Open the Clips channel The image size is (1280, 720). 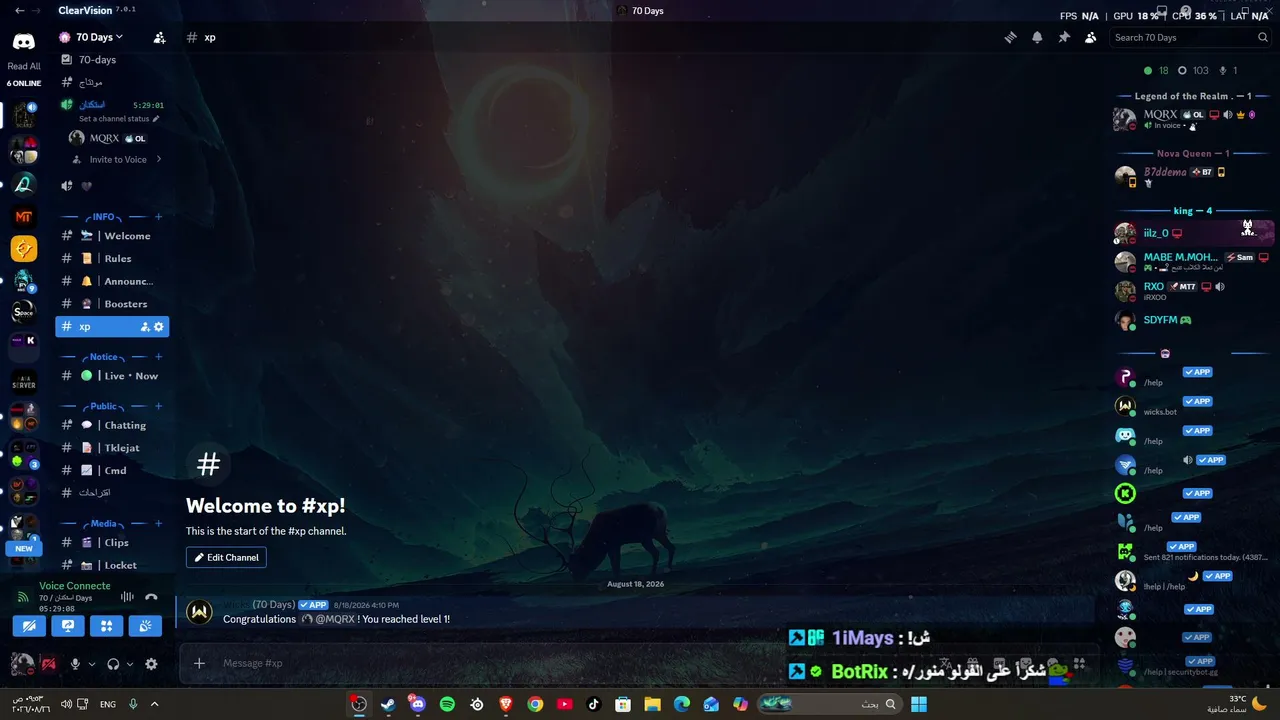pos(112,543)
